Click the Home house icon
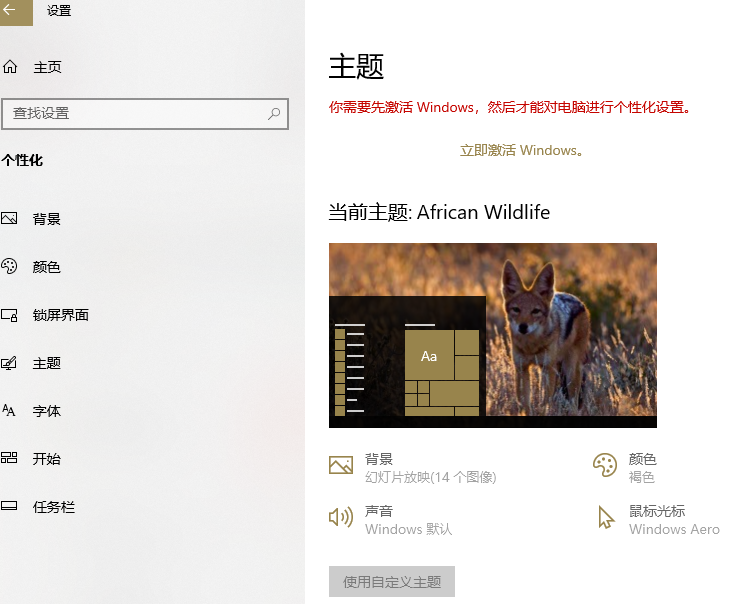 pos(10,67)
